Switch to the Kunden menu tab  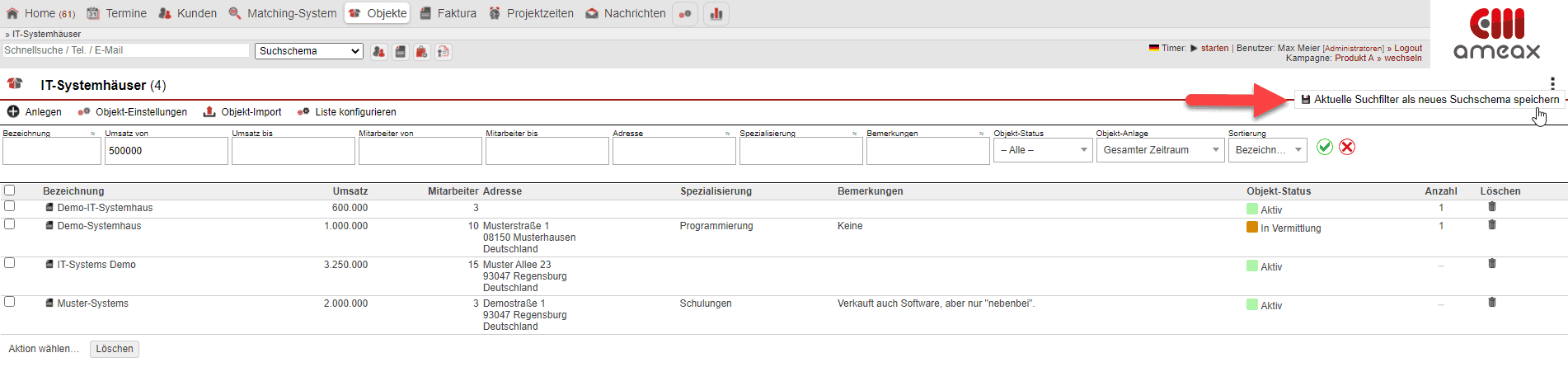pos(187,13)
